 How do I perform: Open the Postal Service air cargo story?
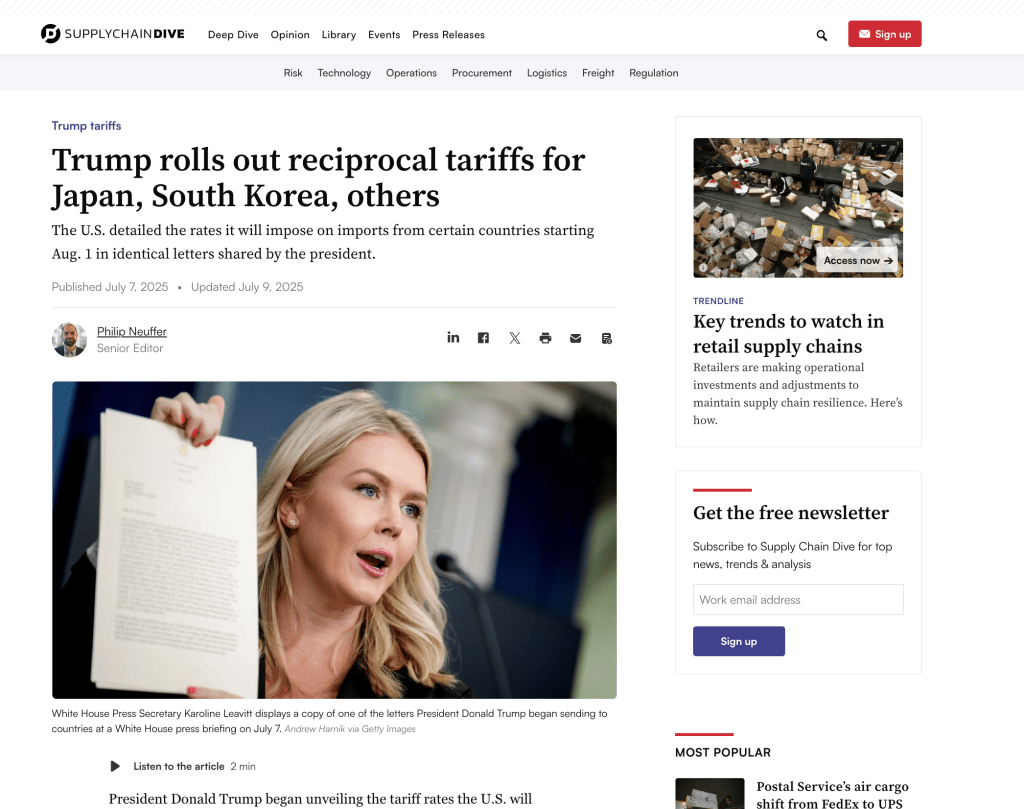coord(832,795)
